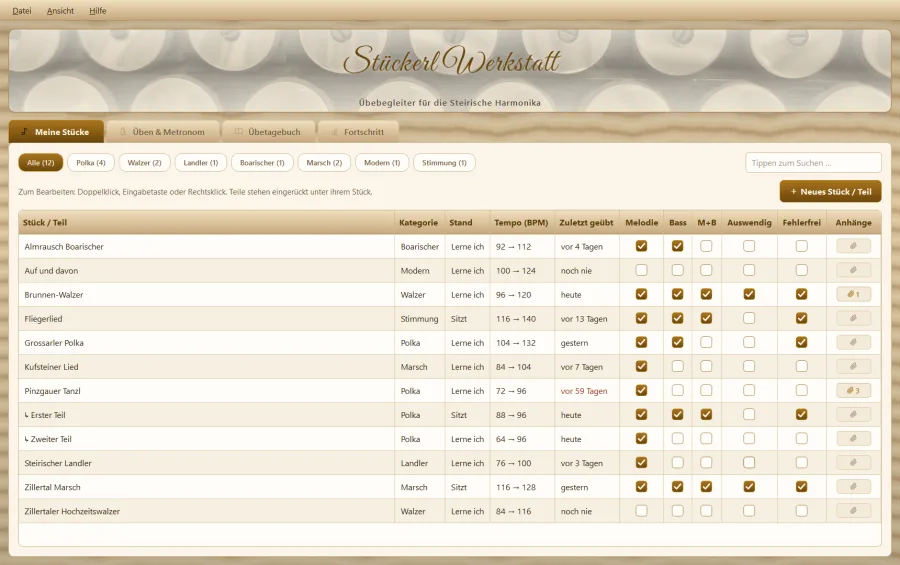The height and width of the screenshot is (565, 900).
Task: Open attachments for Zillertaler Hochzeitswalzer
Action: (x=854, y=511)
